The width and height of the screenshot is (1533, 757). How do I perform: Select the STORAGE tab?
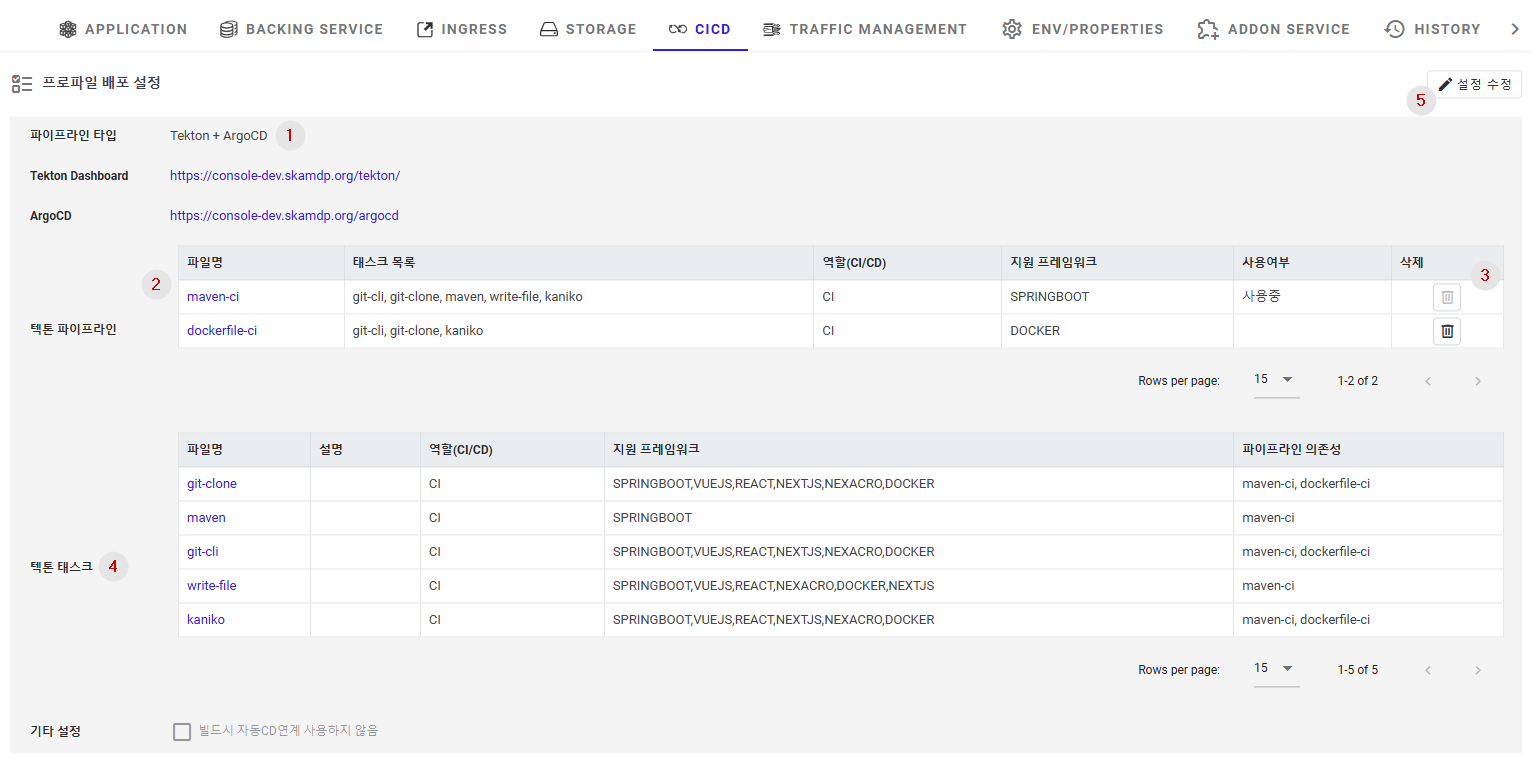[x=588, y=29]
